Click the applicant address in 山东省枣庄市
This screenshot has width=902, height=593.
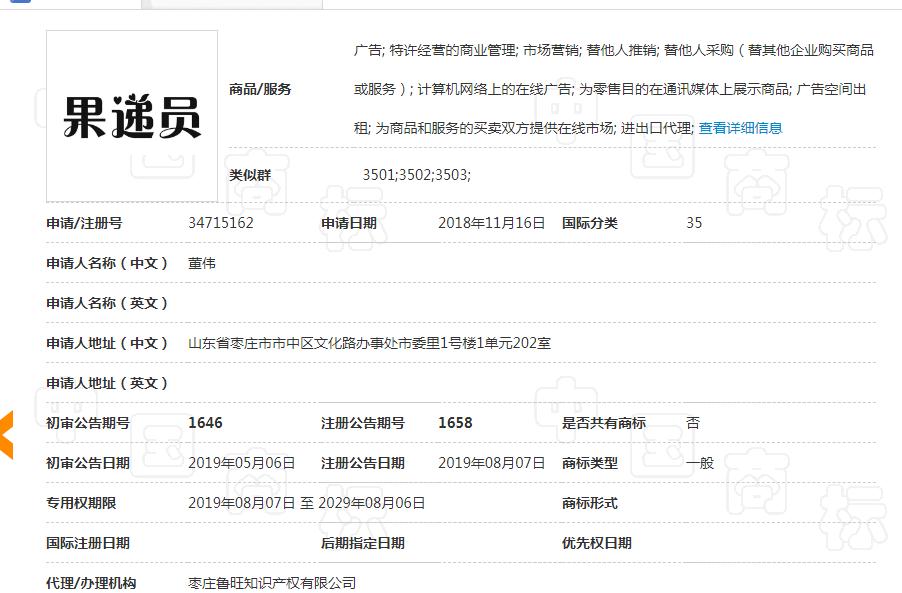(369, 343)
